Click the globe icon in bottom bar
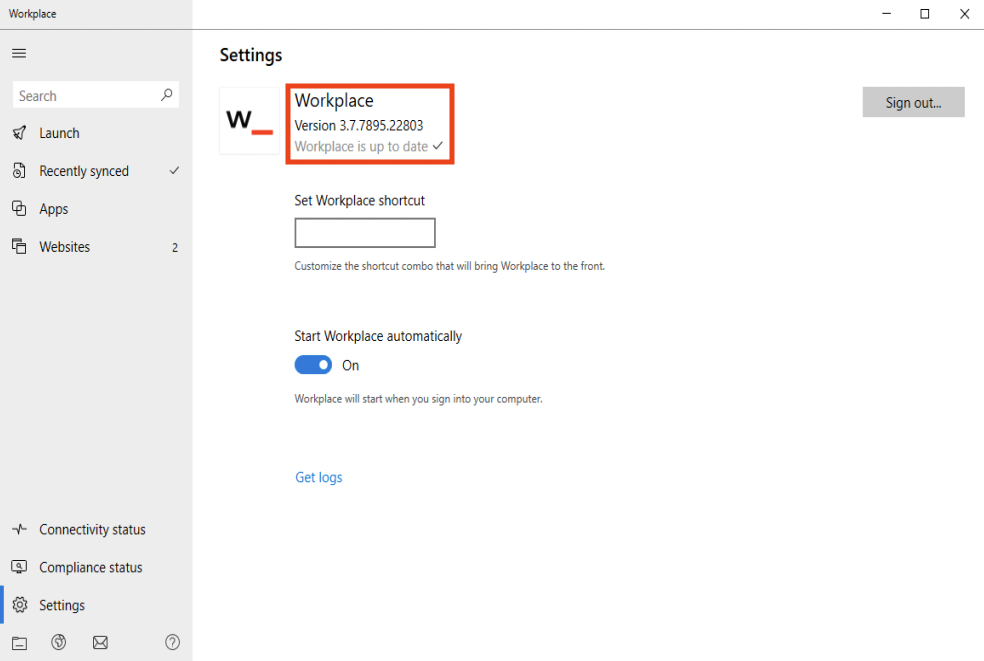This screenshot has height=661, width=984. (58, 642)
